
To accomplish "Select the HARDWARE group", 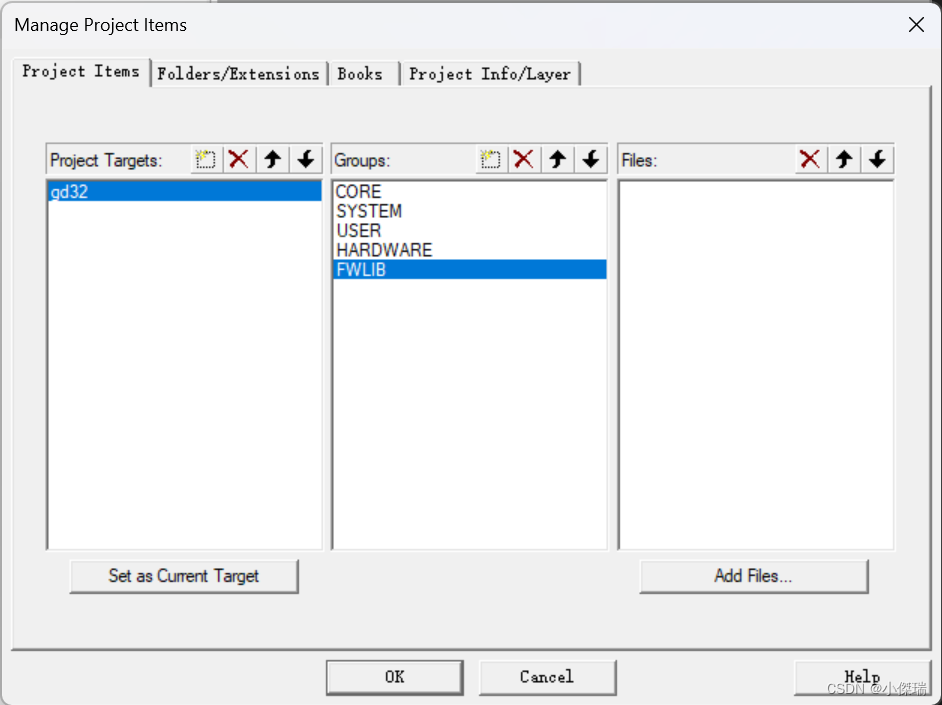I will tap(469, 250).
